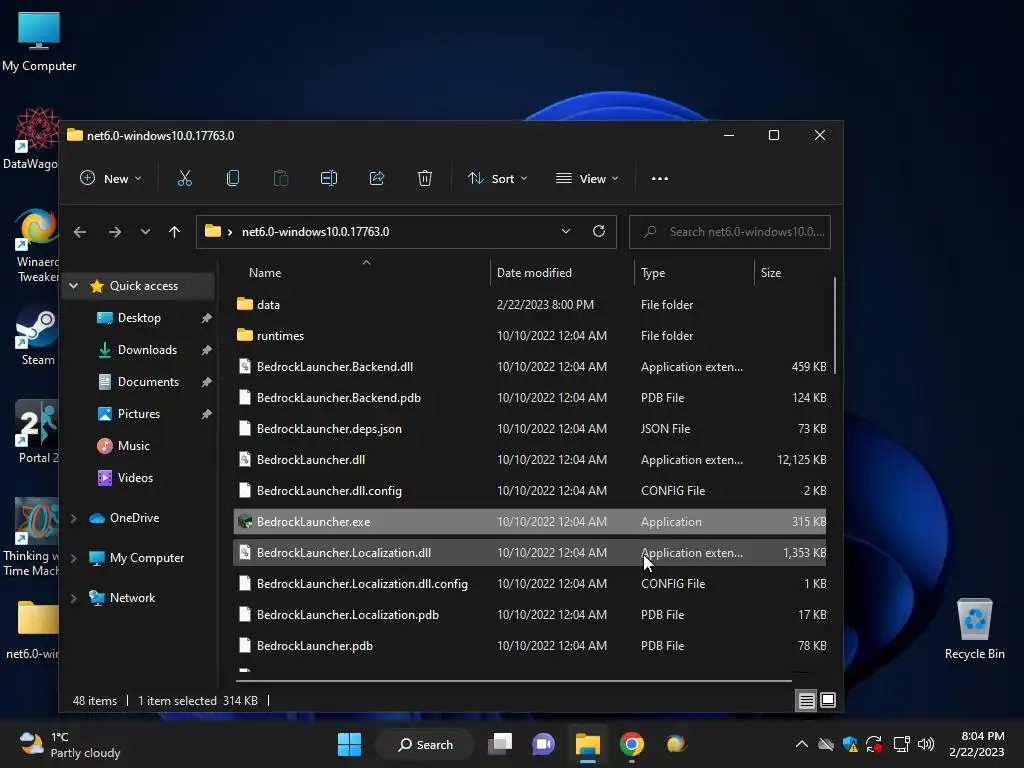Screen dimensions: 1024x768
Task: Go up one folder level
Action: click(174, 232)
